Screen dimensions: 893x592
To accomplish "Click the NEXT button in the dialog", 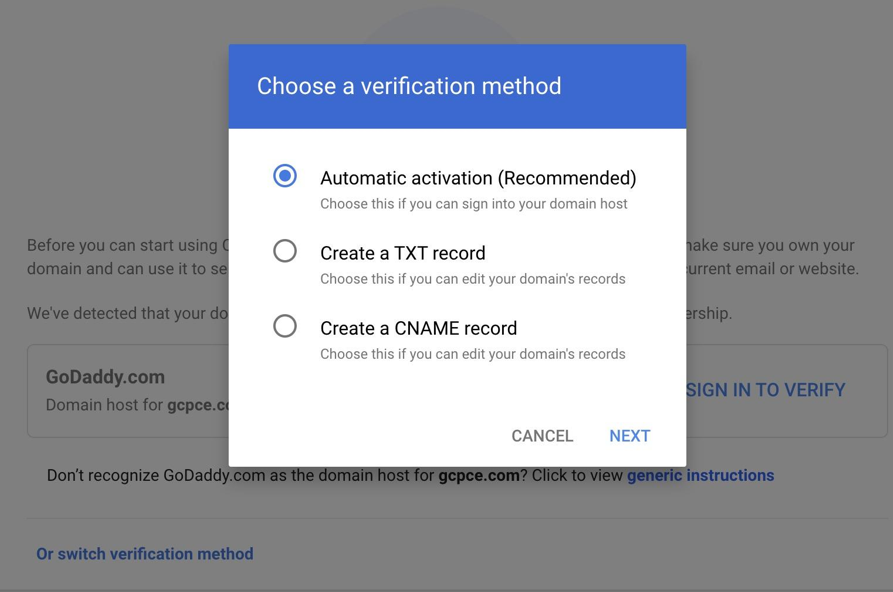I will [x=629, y=436].
